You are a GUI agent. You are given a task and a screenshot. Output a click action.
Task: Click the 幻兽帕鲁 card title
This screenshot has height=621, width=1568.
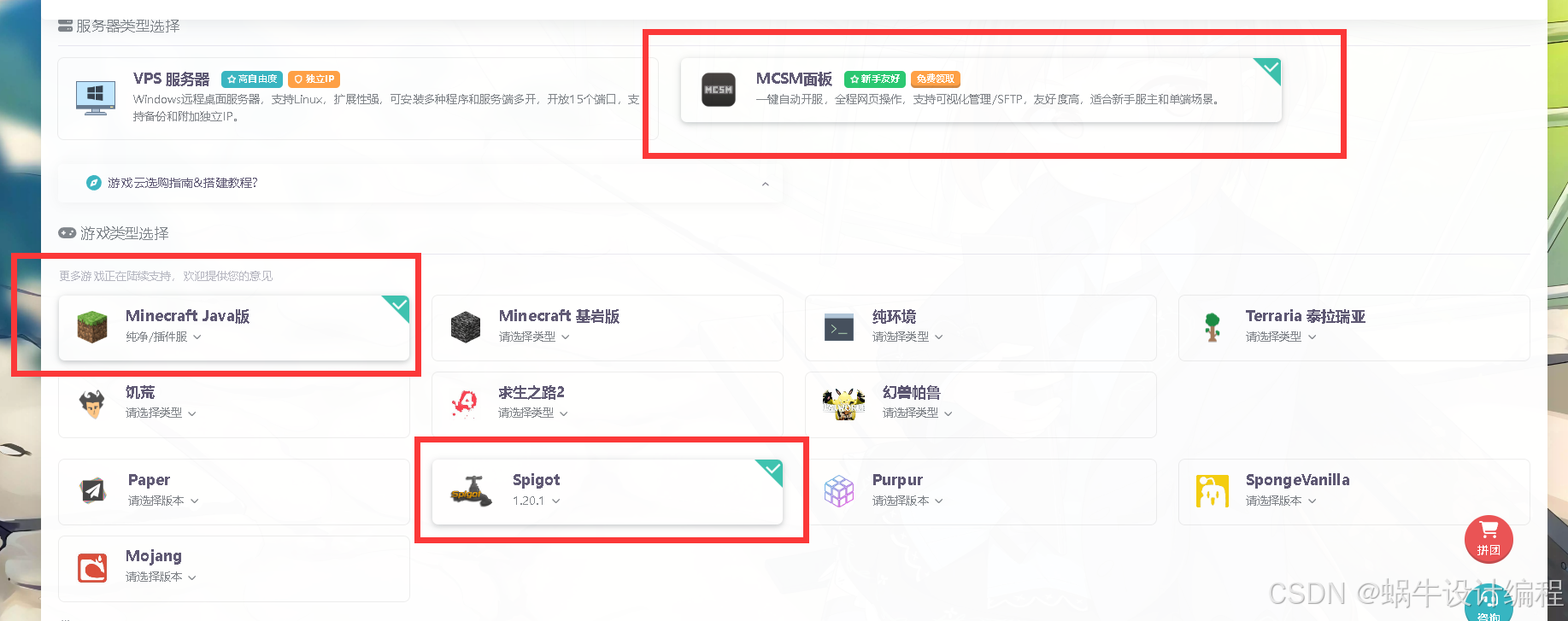(x=912, y=392)
